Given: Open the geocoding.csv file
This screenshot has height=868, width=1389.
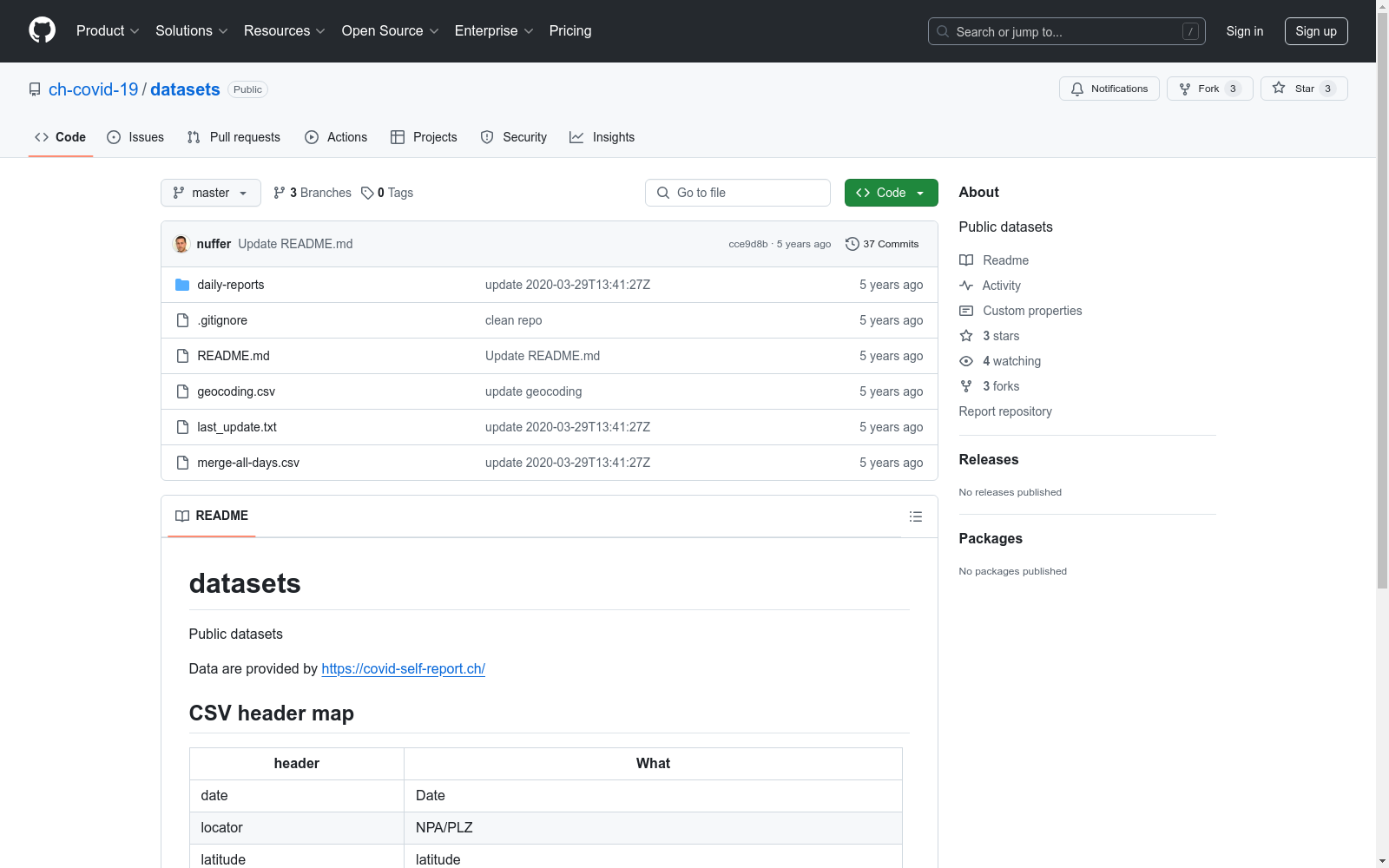Looking at the screenshot, I should point(236,391).
